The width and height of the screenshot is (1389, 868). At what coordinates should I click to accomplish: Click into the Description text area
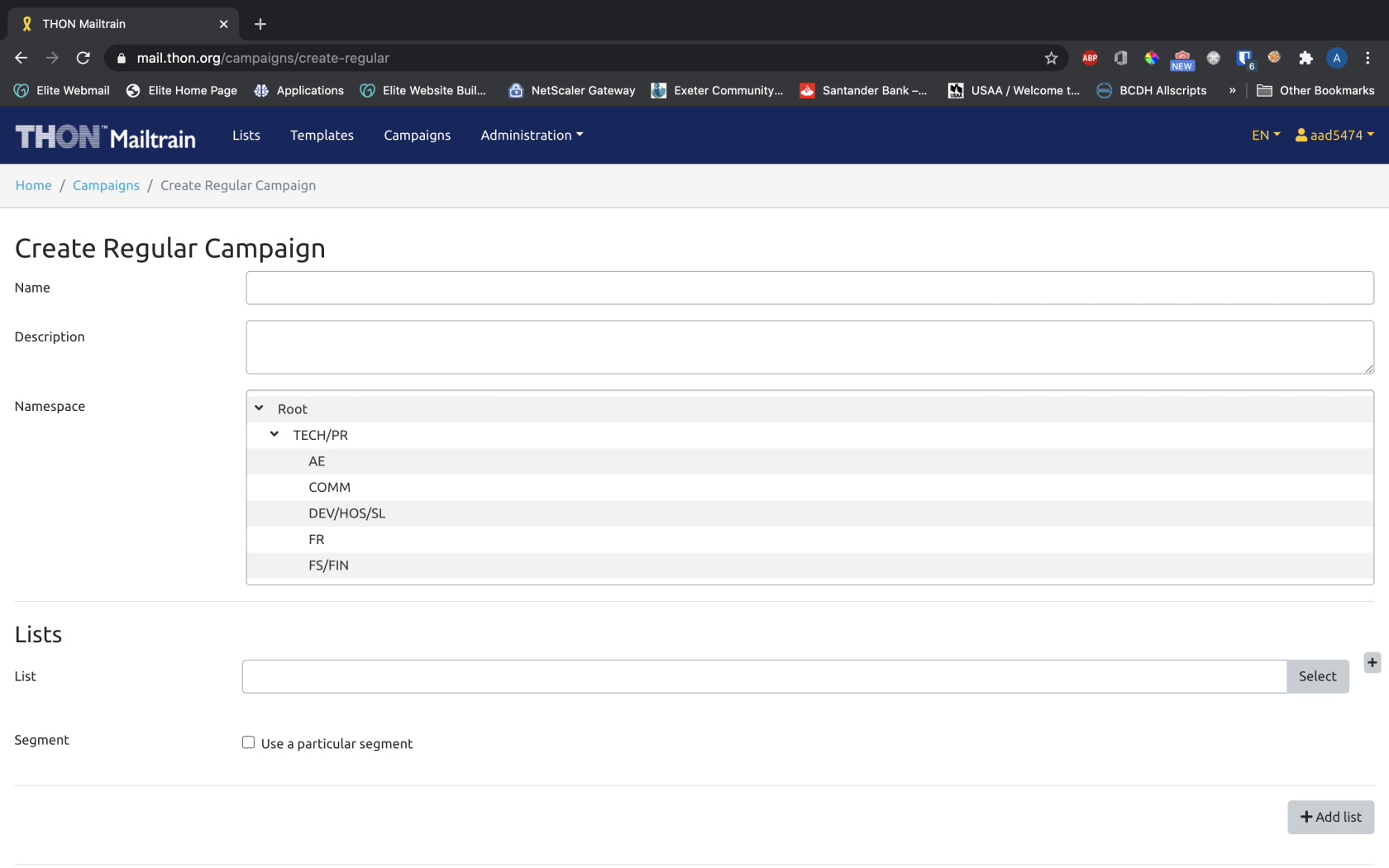pos(809,347)
